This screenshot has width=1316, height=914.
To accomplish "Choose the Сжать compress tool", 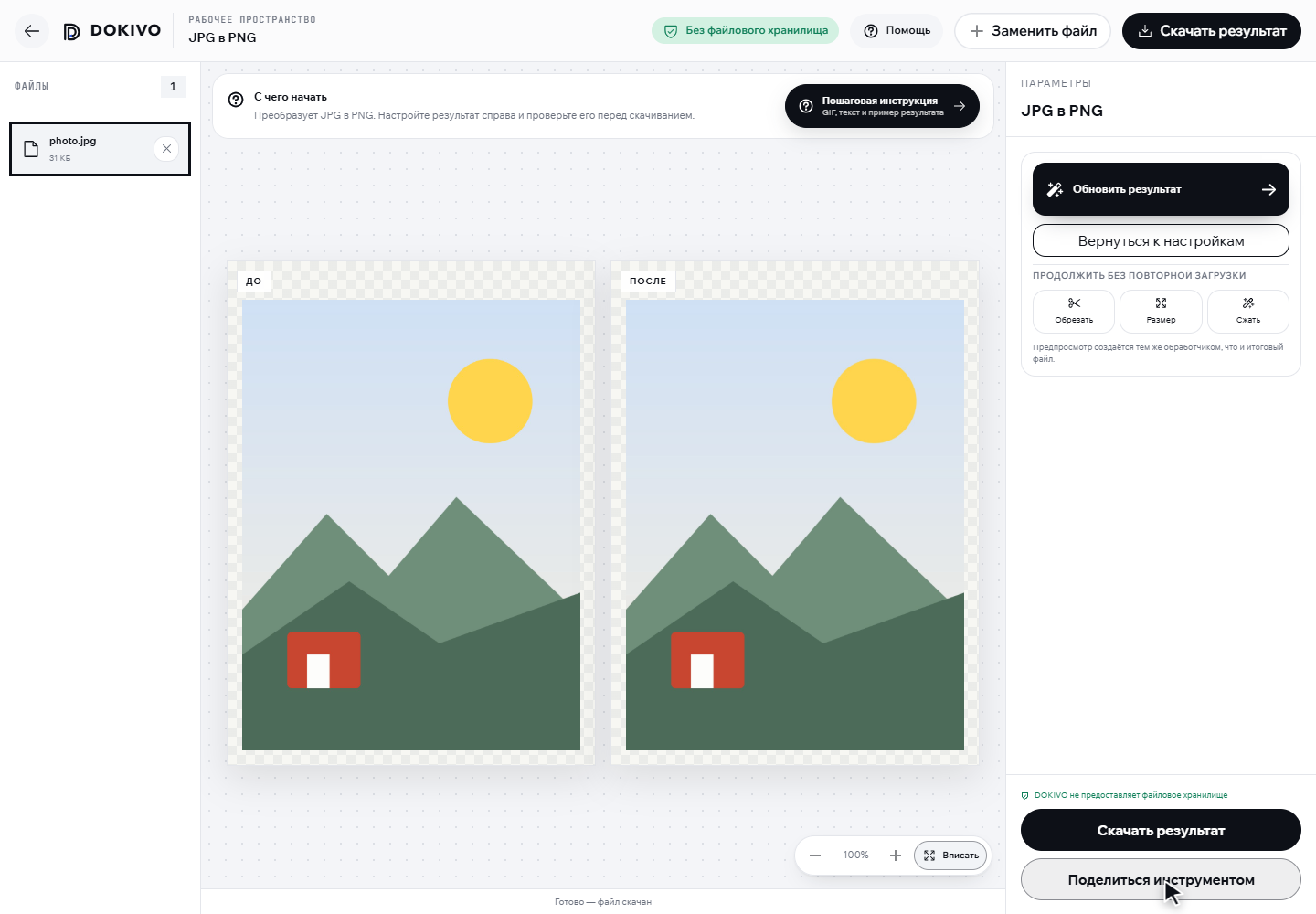I will click(1248, 311).
